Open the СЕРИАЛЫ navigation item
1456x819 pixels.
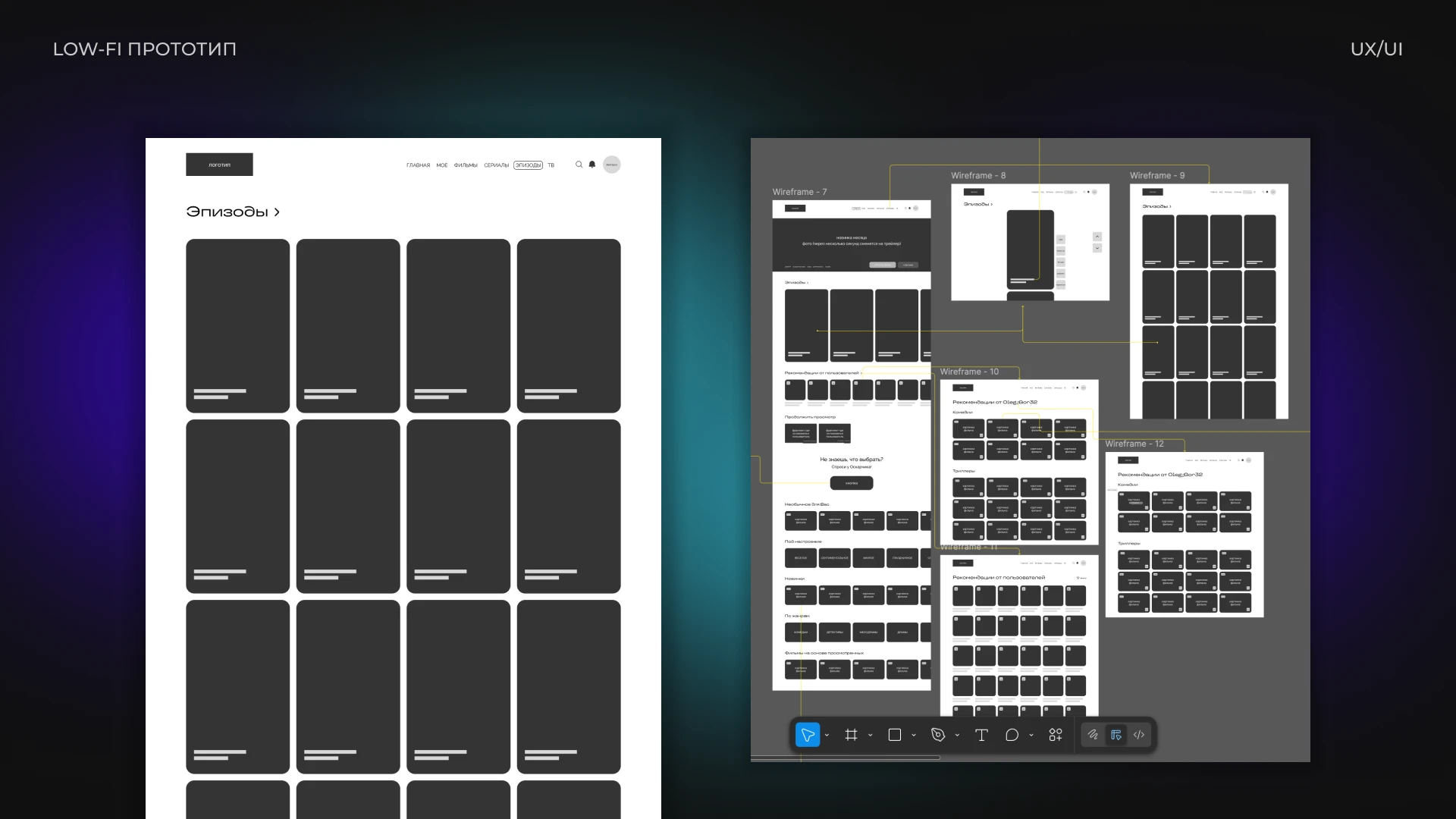pyautogui.click(x=497, y=165)
